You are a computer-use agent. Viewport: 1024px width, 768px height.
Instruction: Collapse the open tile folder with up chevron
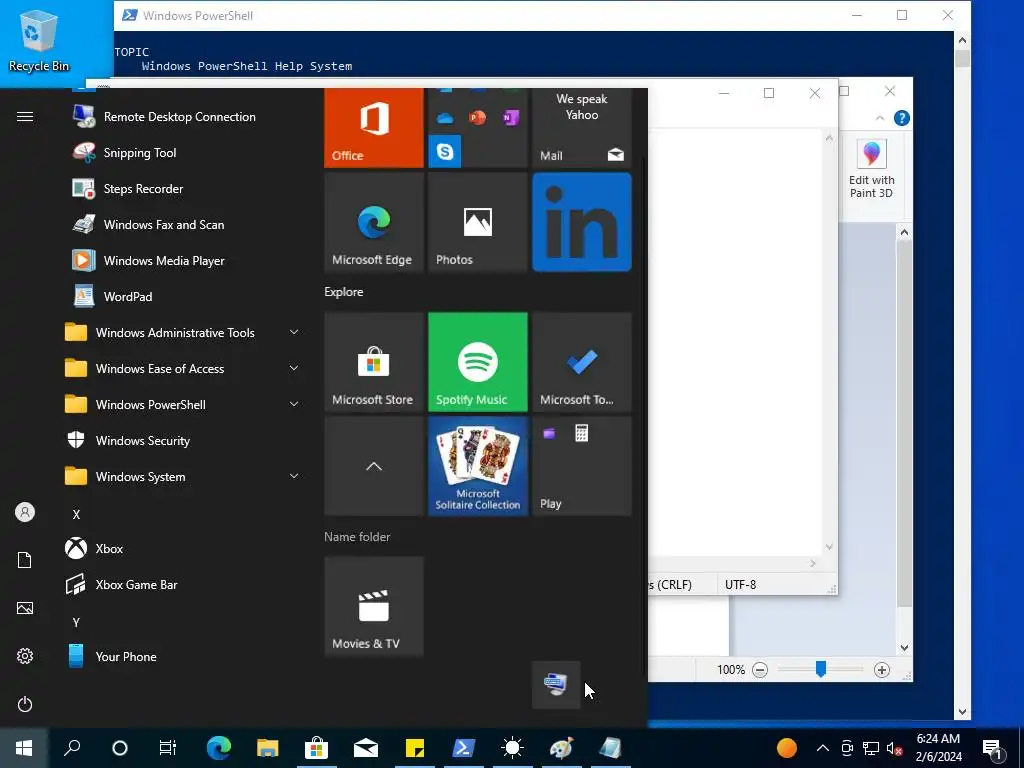[x=374, y=466]
